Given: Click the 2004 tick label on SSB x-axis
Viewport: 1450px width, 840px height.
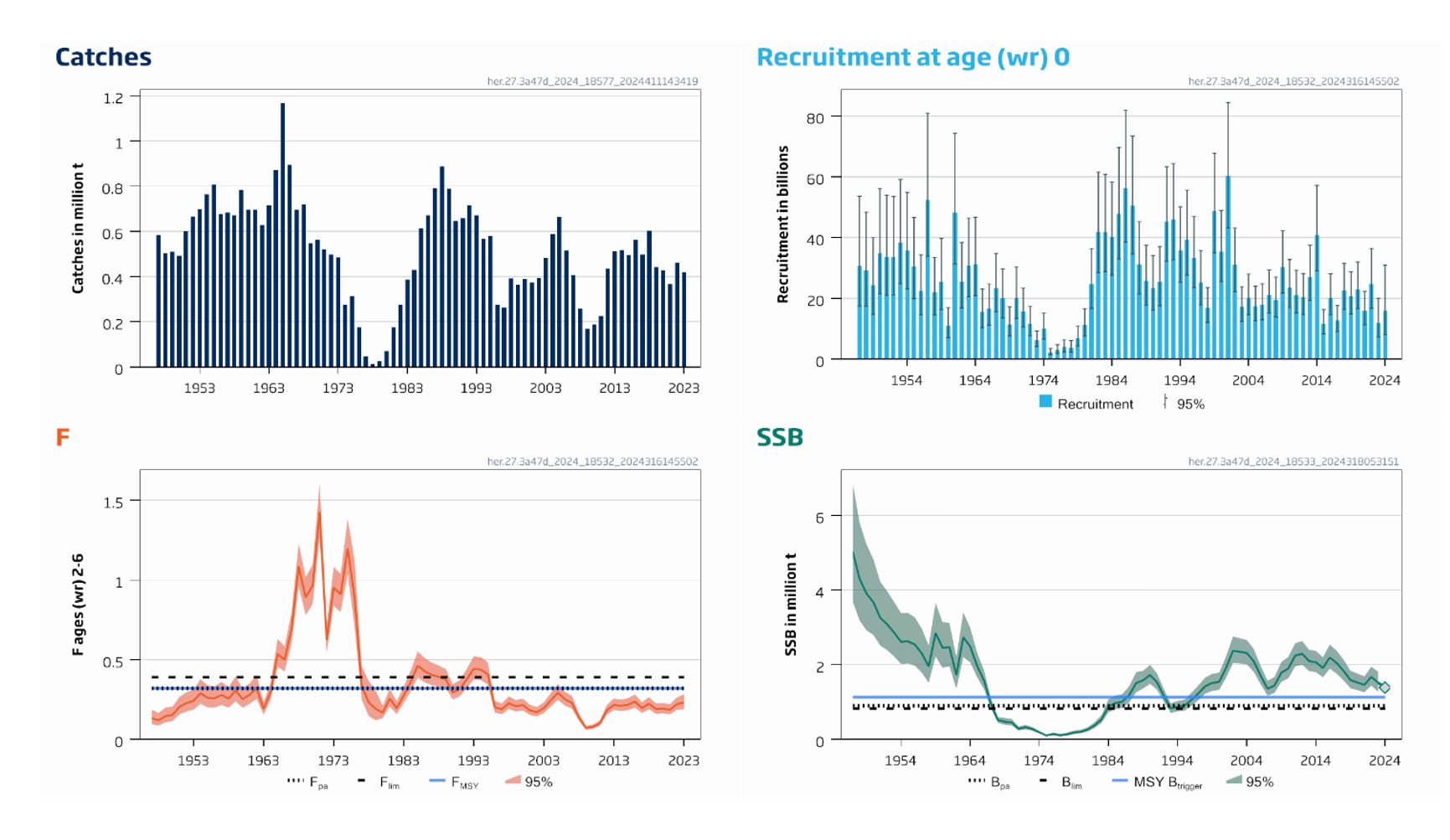Looking at the screenshot, I should tap(1246, 760).
